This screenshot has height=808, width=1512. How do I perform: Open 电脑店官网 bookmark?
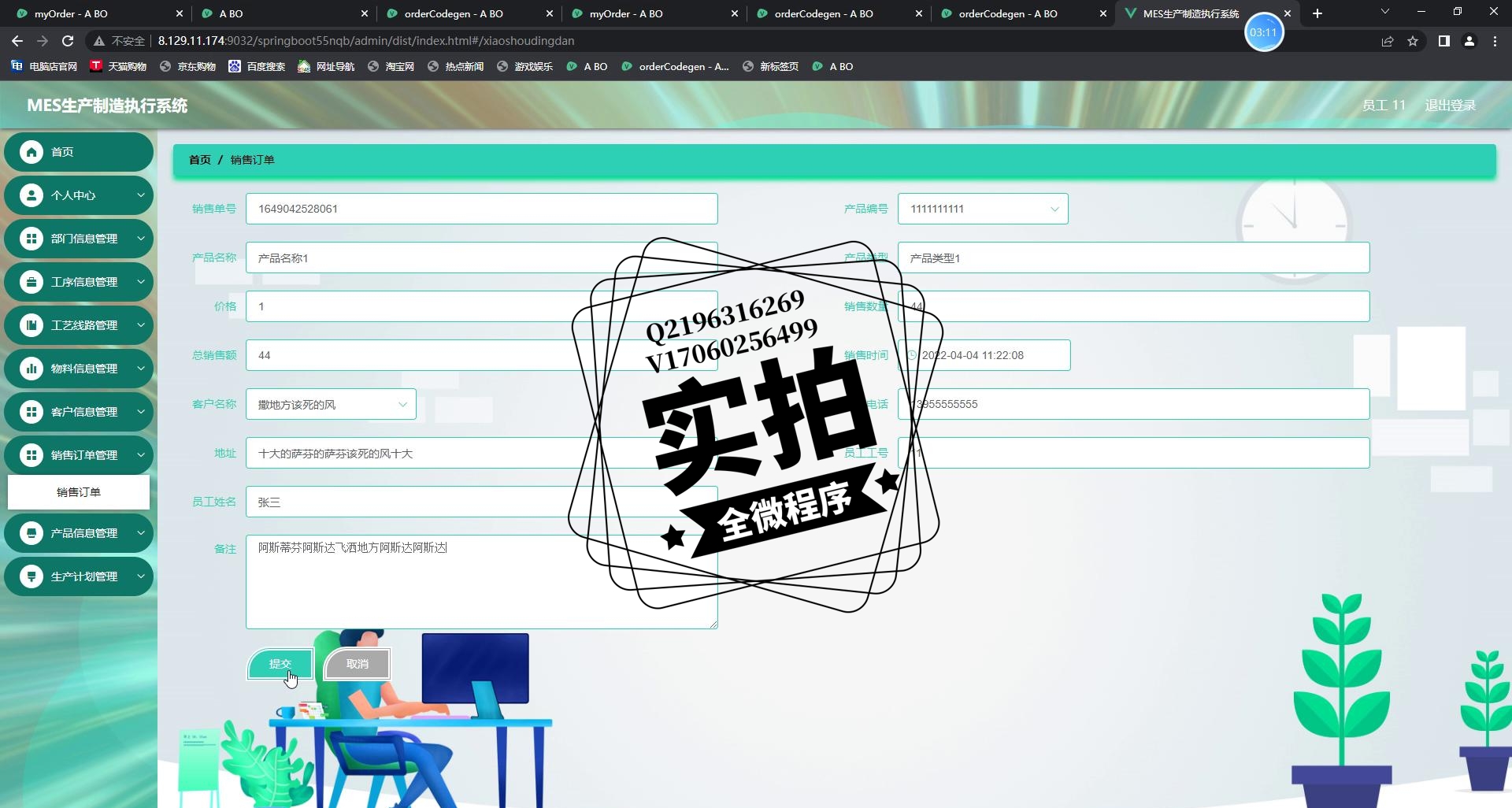pos(44,66)
